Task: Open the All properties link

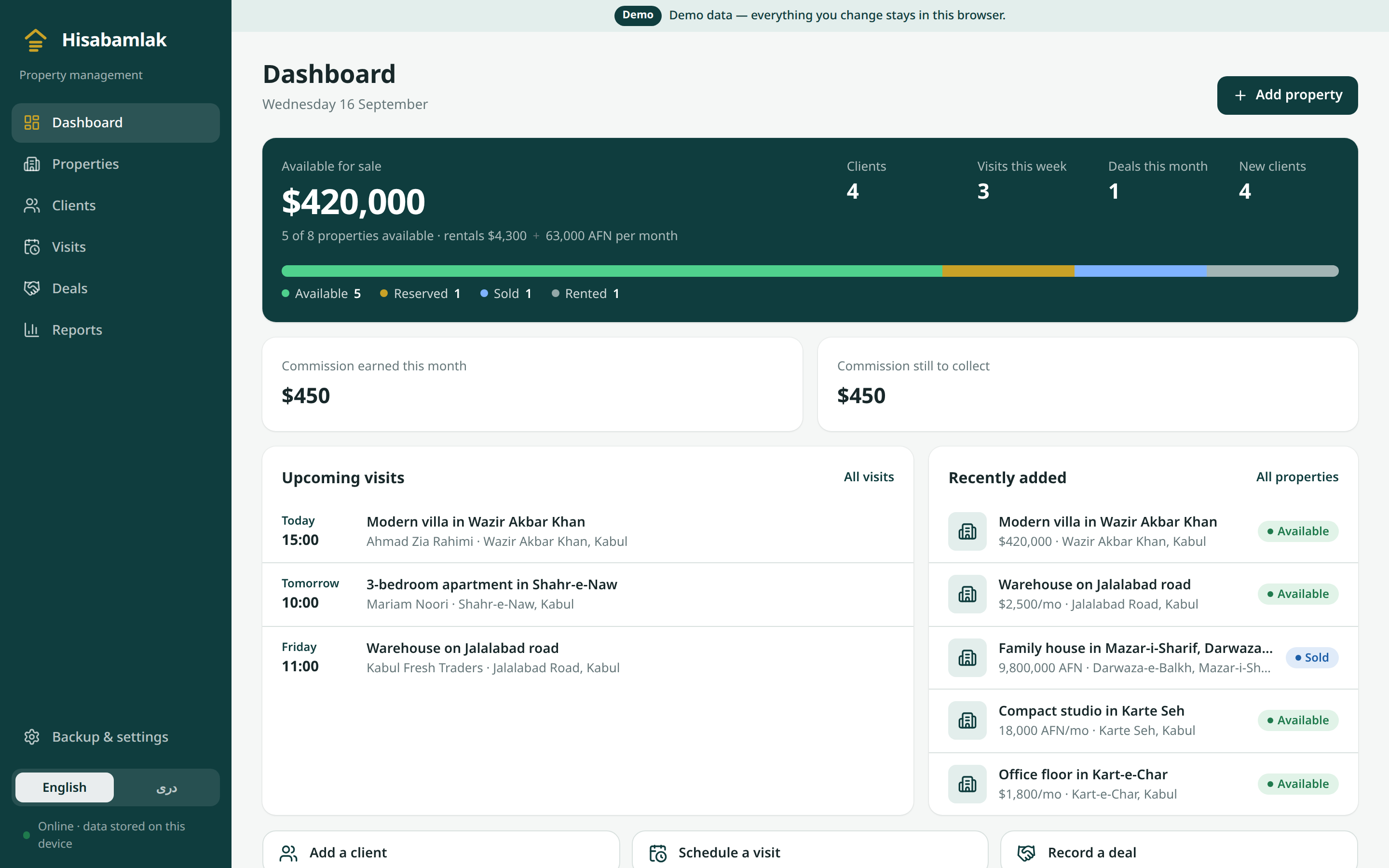Action: click(x=1297, y=476)
